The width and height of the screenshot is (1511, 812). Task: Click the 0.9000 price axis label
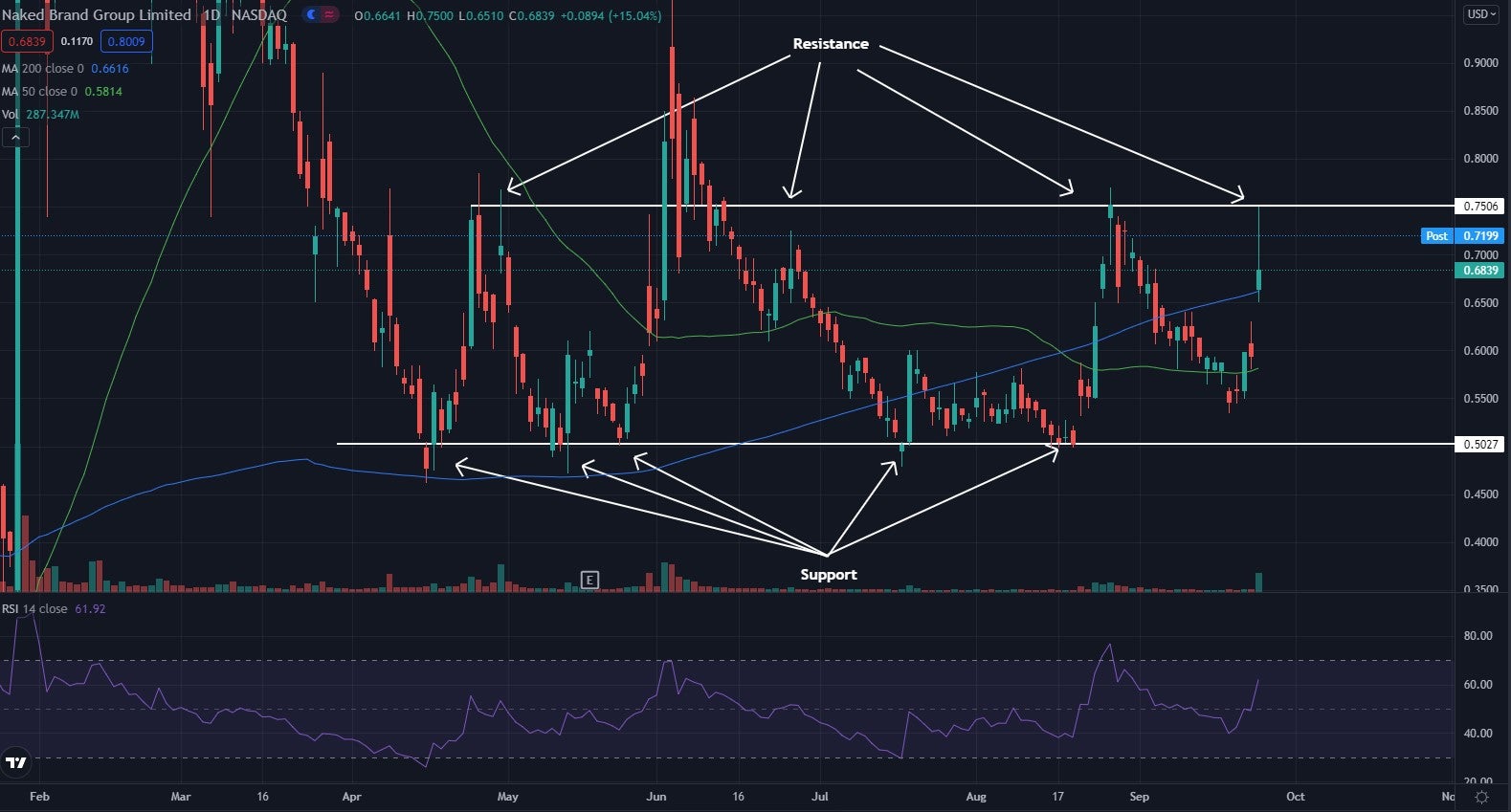coord(1480,63)
